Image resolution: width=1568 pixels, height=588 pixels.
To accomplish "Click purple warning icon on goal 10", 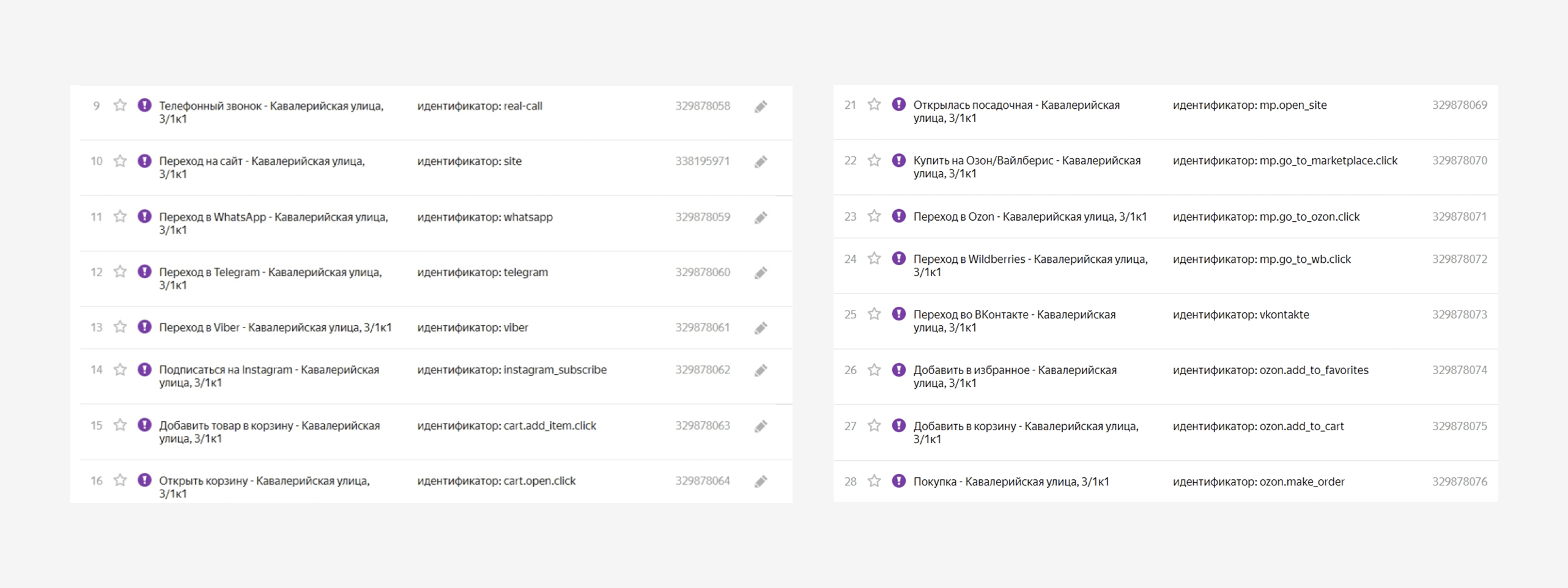I will tap(144, 161).
